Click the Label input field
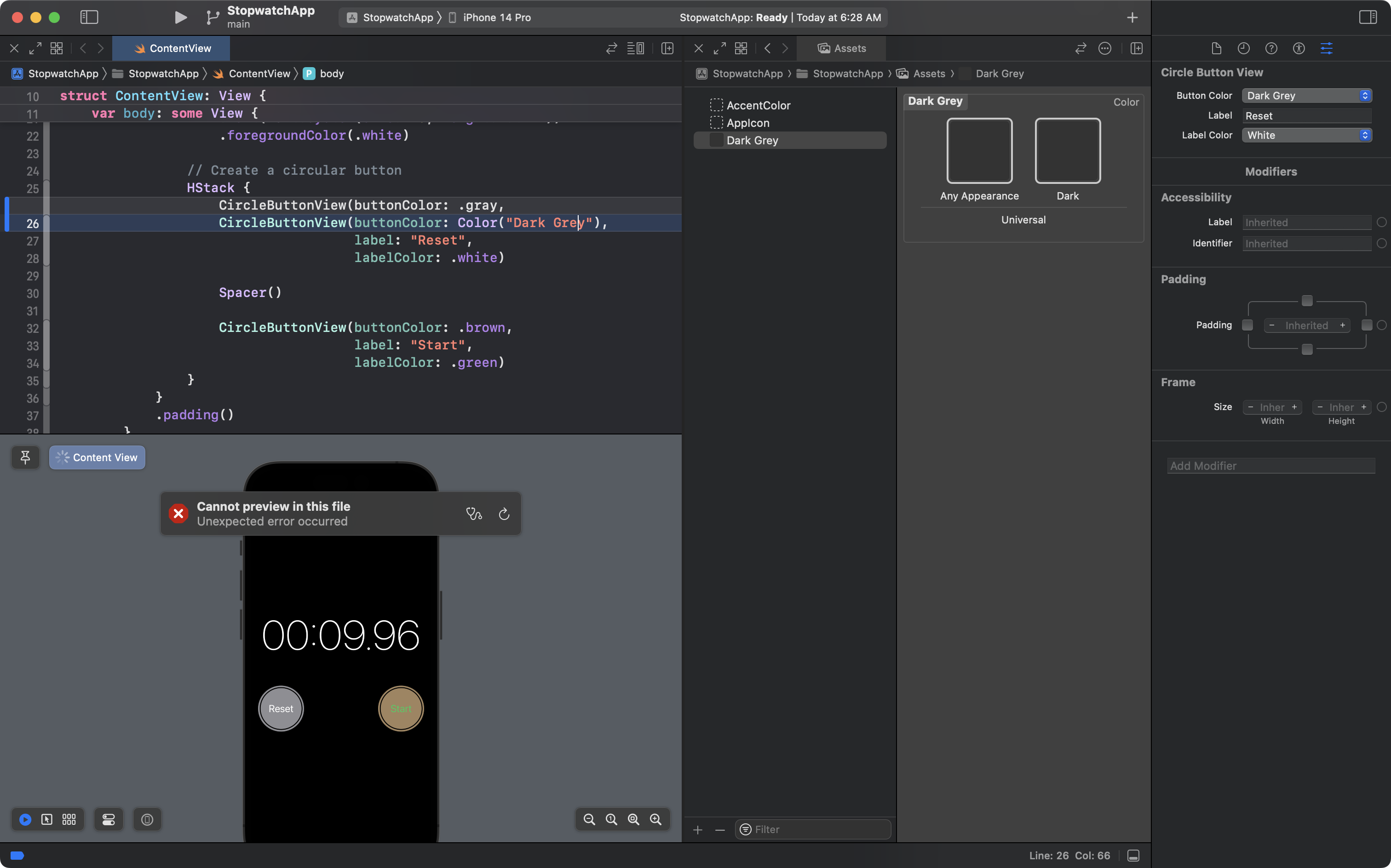This screenshot has width=1391, height=868. (x=1306, y=115)
